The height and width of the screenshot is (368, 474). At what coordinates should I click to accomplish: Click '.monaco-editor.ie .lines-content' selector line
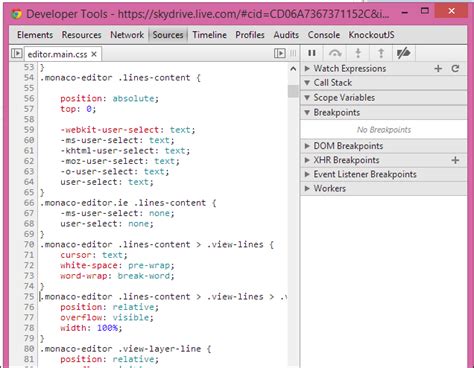coord(128,203)
